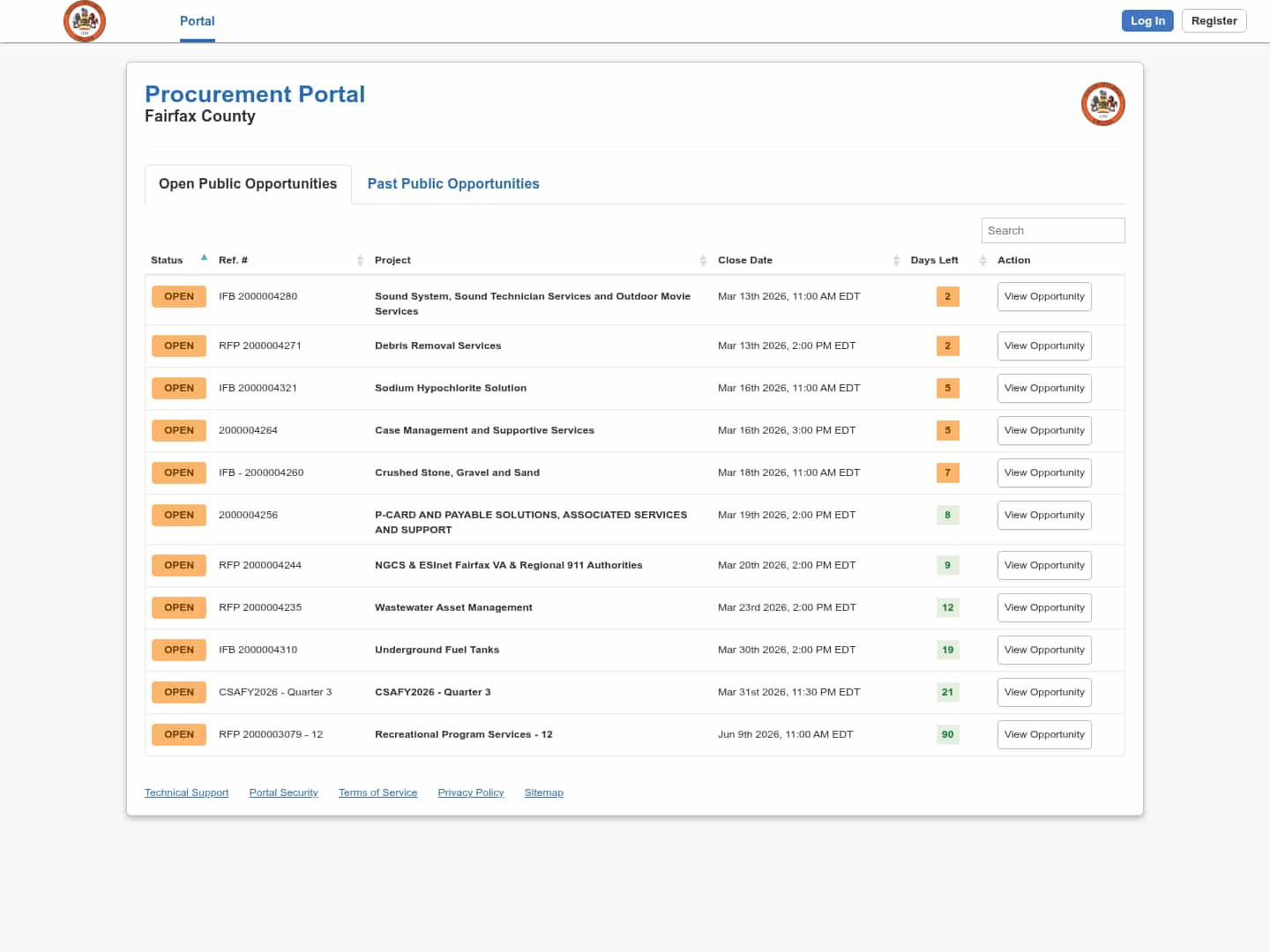Sort table by Status column arrow

204,259
